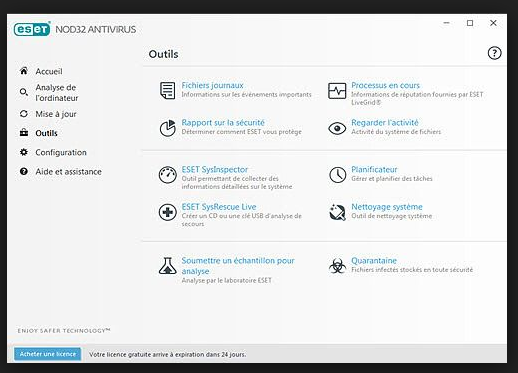Click 'Déterminer comment ESET vous protège' text

coord(241,132)
